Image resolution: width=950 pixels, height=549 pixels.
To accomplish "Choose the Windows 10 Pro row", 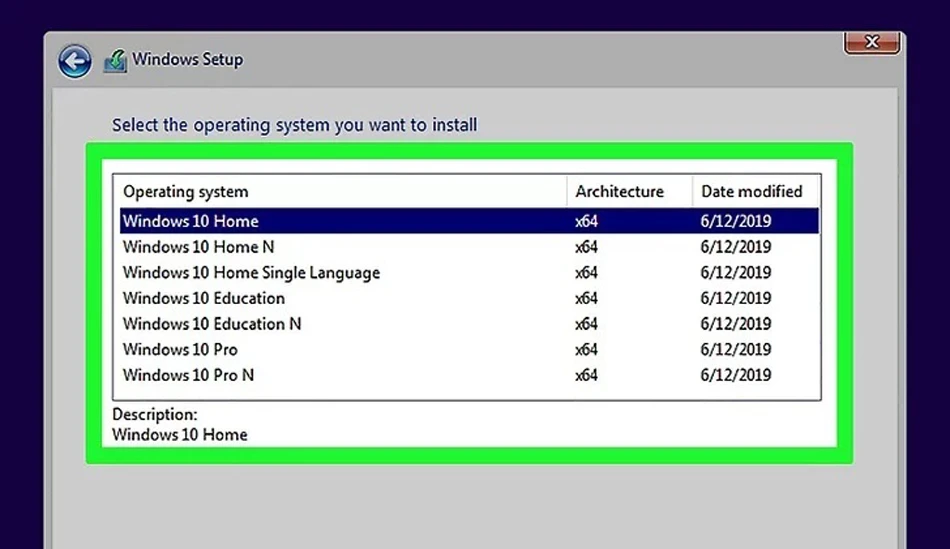I will pyautogui.click(x=469, y=350).
